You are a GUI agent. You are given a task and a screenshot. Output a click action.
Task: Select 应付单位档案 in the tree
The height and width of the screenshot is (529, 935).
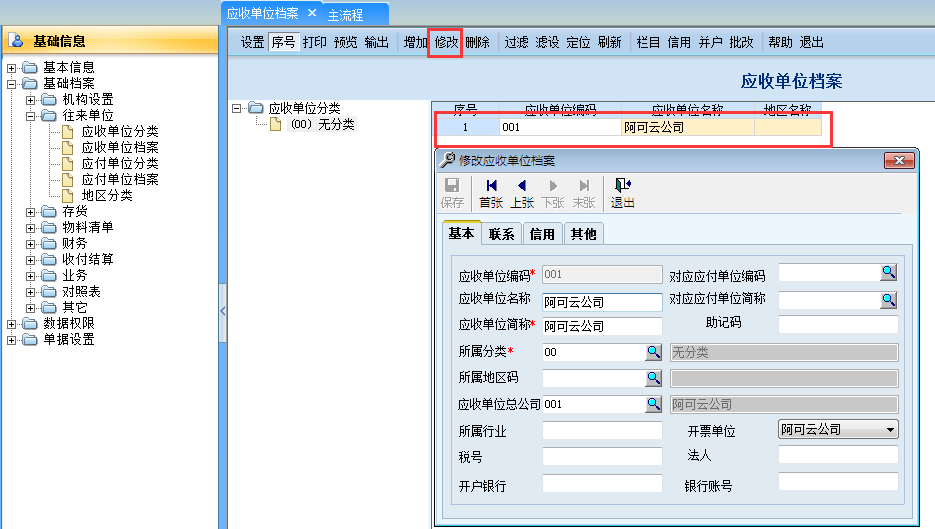[119, 180]
